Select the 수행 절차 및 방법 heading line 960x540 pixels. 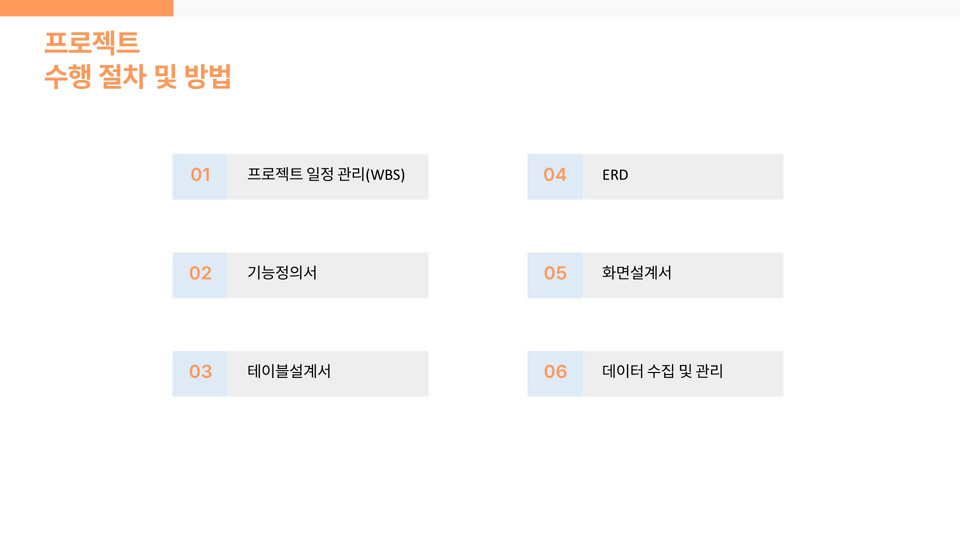click(138, 77)
